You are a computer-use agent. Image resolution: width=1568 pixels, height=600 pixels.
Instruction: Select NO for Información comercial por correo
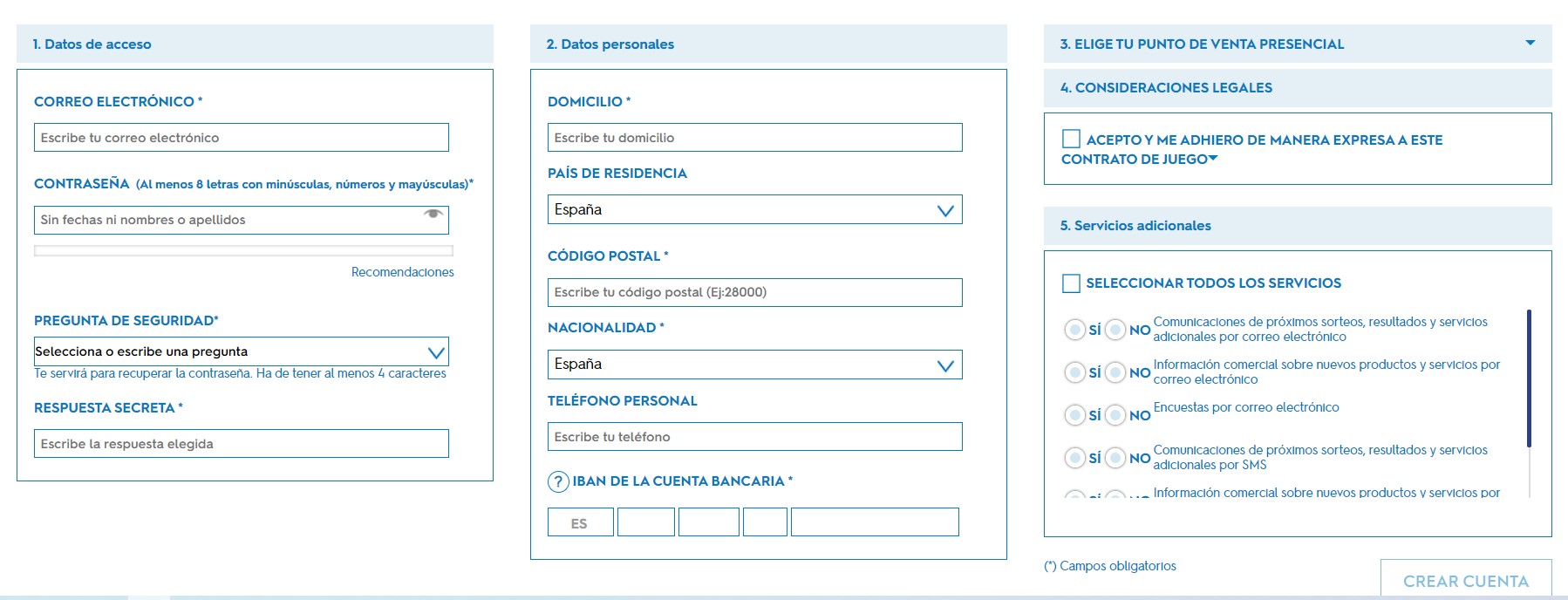click(1115, 372)
